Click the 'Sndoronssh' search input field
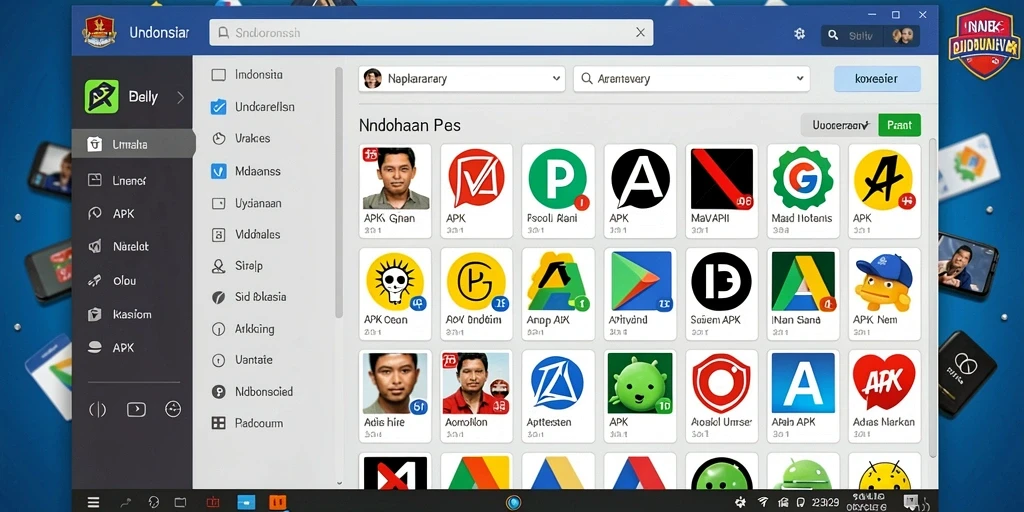This screenshot has width=1024, height=512. click(x=431, y=33)
